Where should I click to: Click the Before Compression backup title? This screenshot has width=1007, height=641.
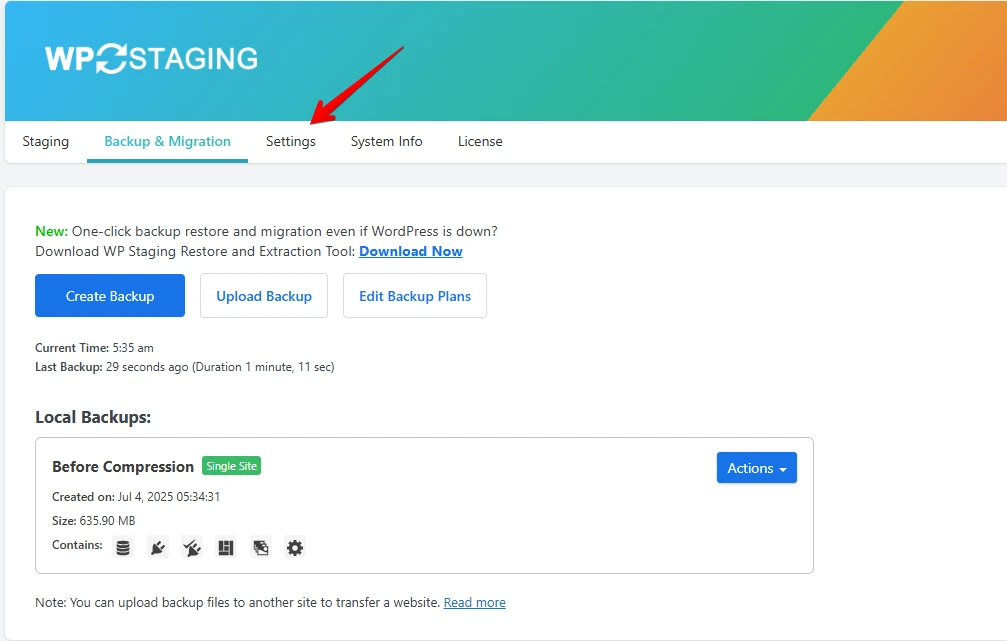[x=123, y=467]
